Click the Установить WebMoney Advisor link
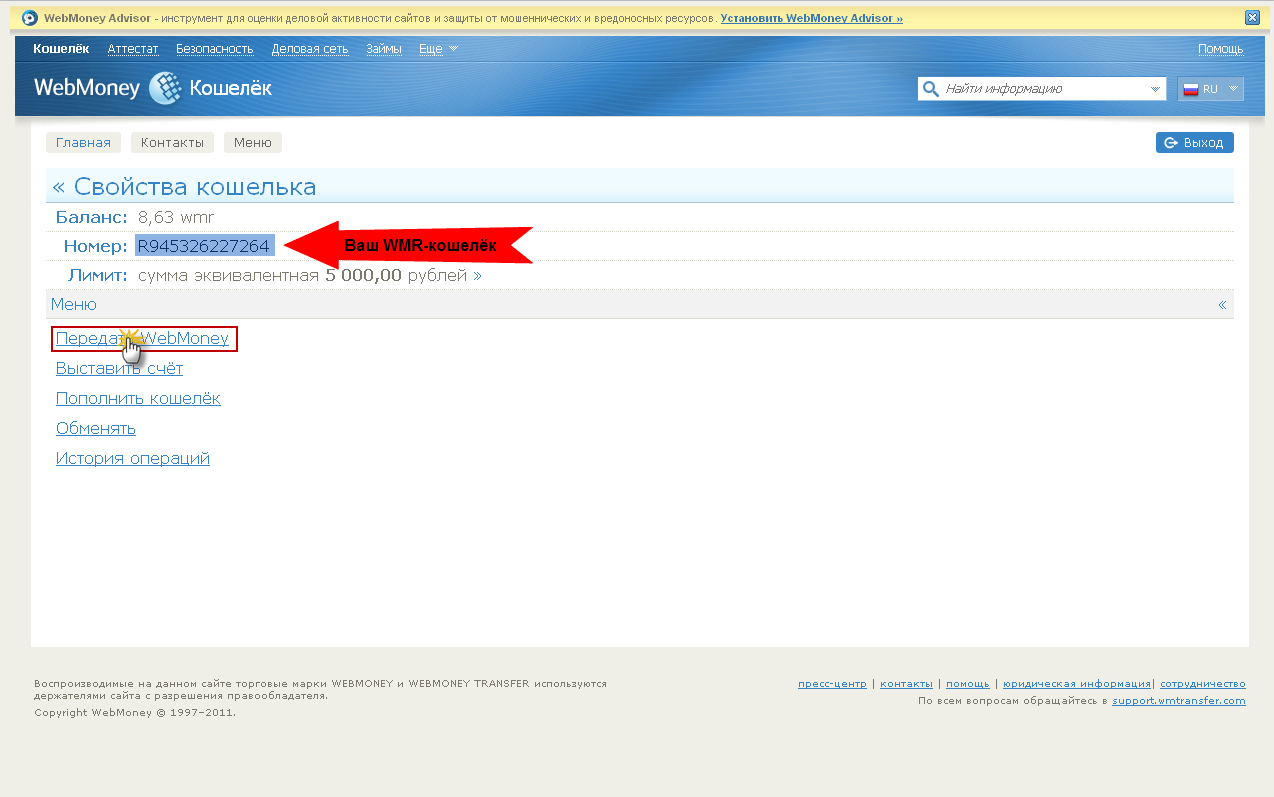Image resolution: width=1274 pixels, height=797 pixels. (x=811, y=18)
